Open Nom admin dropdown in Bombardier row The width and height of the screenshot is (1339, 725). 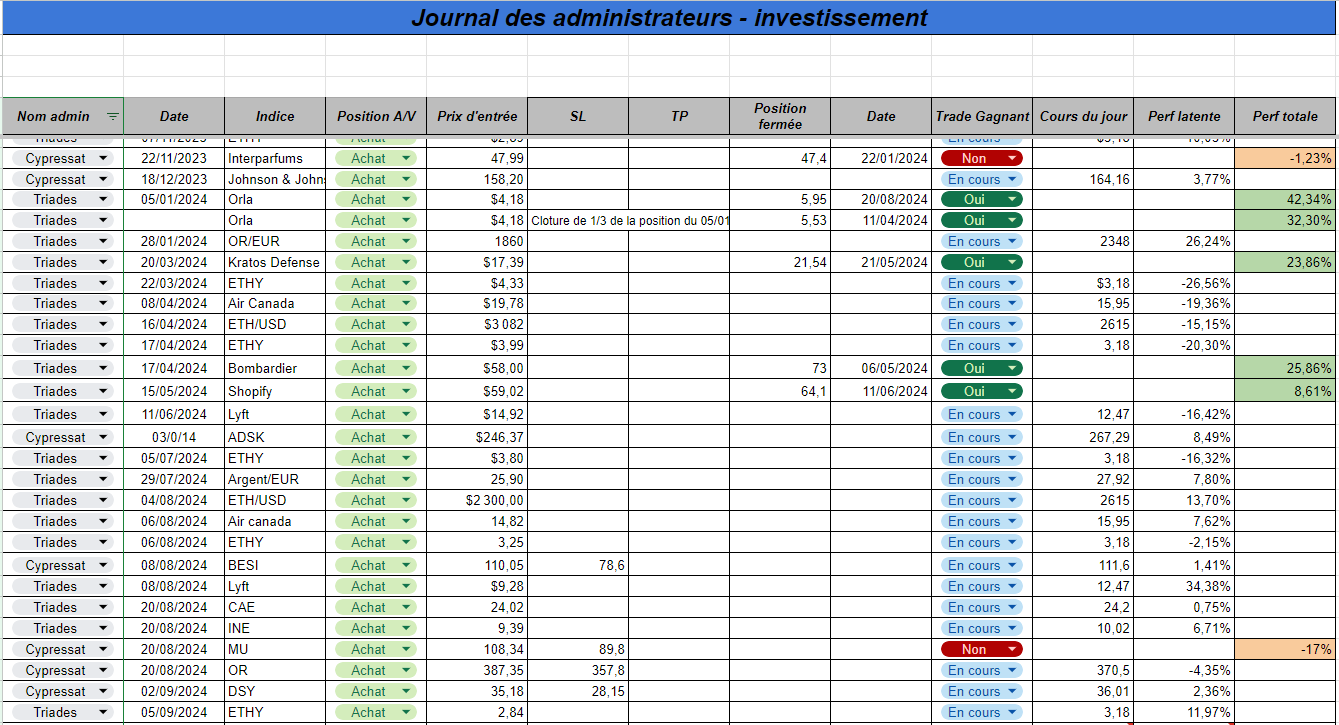click(103, 368)
